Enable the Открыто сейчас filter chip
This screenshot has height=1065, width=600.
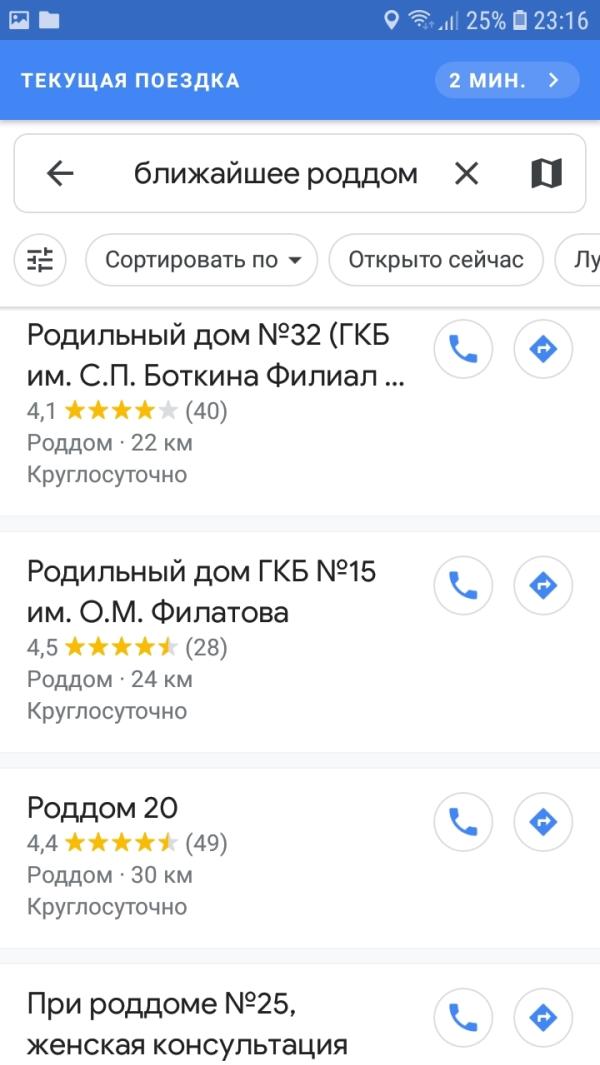click(435, 259)
